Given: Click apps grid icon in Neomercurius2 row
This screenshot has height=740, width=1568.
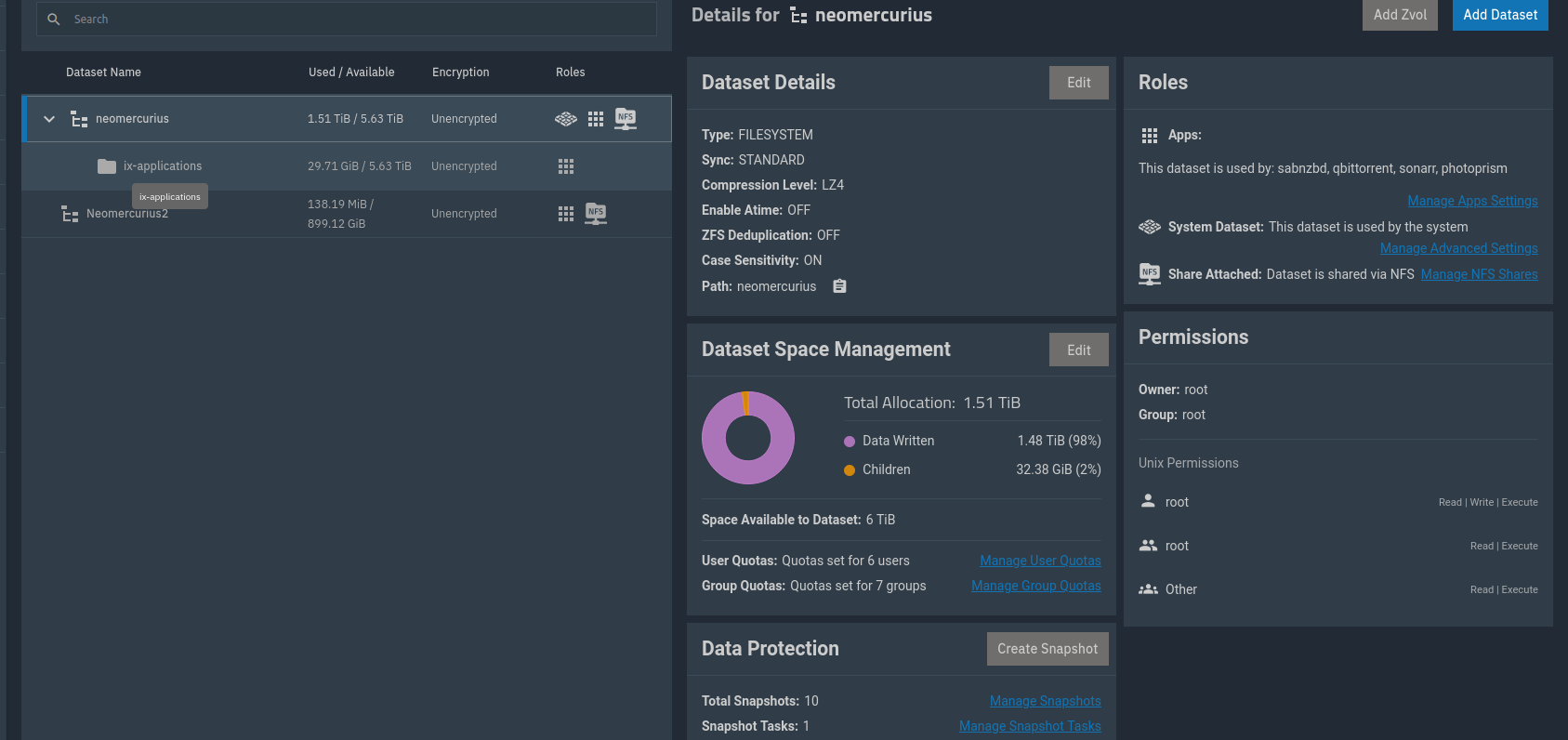Looking at the screenshot, I should click(566, 214).
